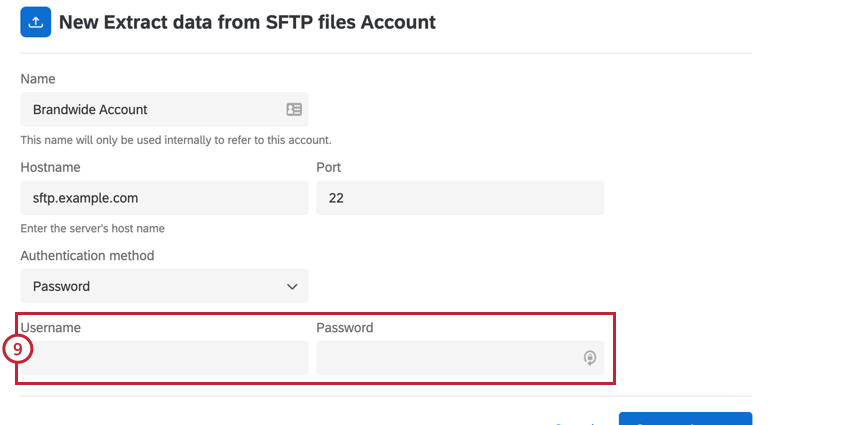Click the Hostname label text

(50, 167)
